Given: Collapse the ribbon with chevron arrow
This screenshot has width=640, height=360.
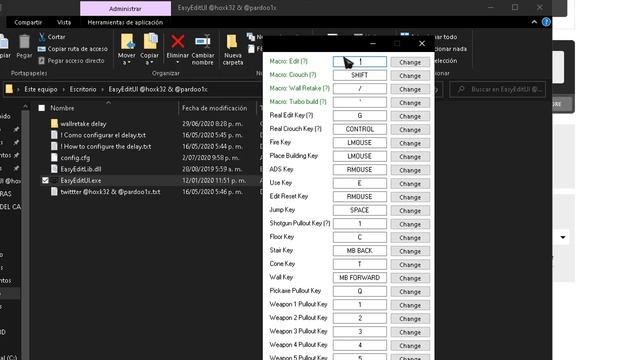Looking at the screenshot, I should [534, 22].
